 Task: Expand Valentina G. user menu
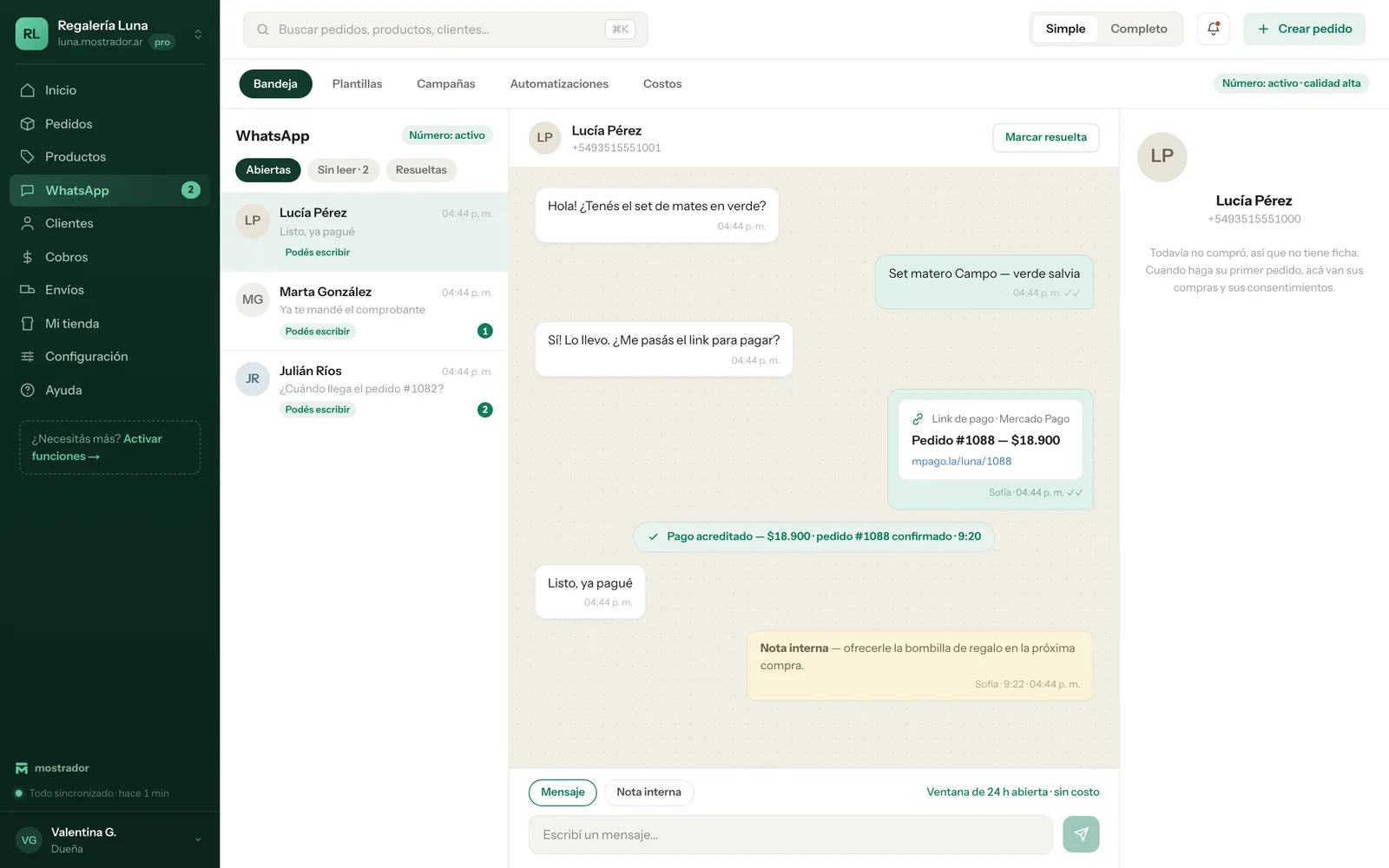click(x=198, y=839)
